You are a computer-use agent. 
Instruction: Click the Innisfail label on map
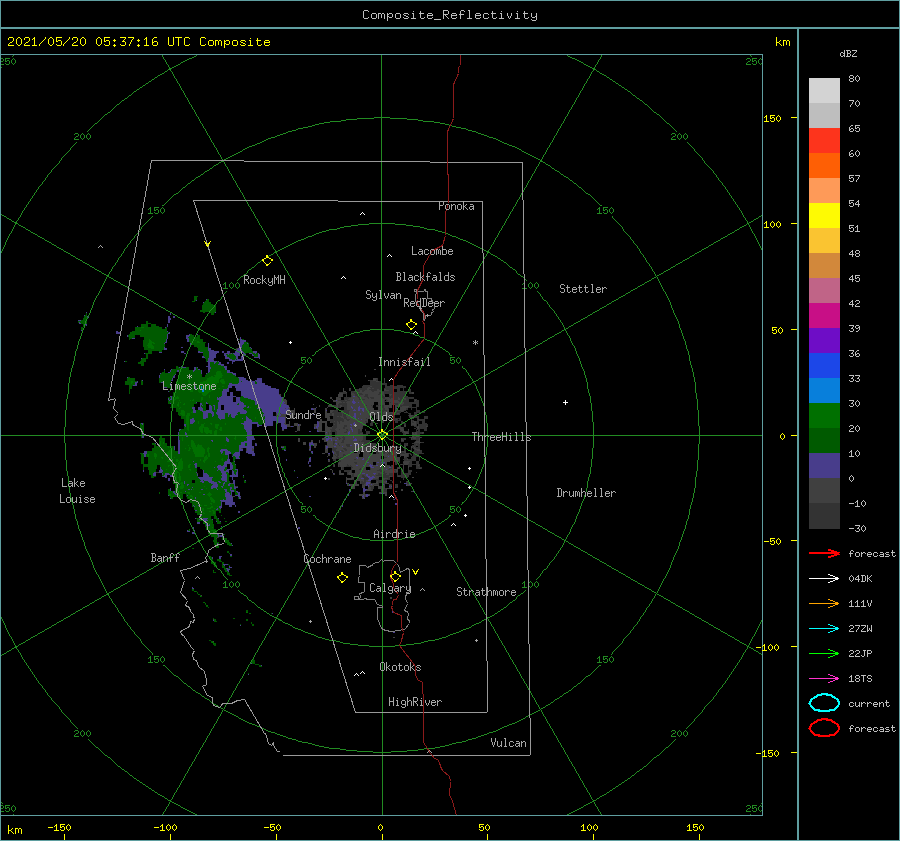point(404,362)
